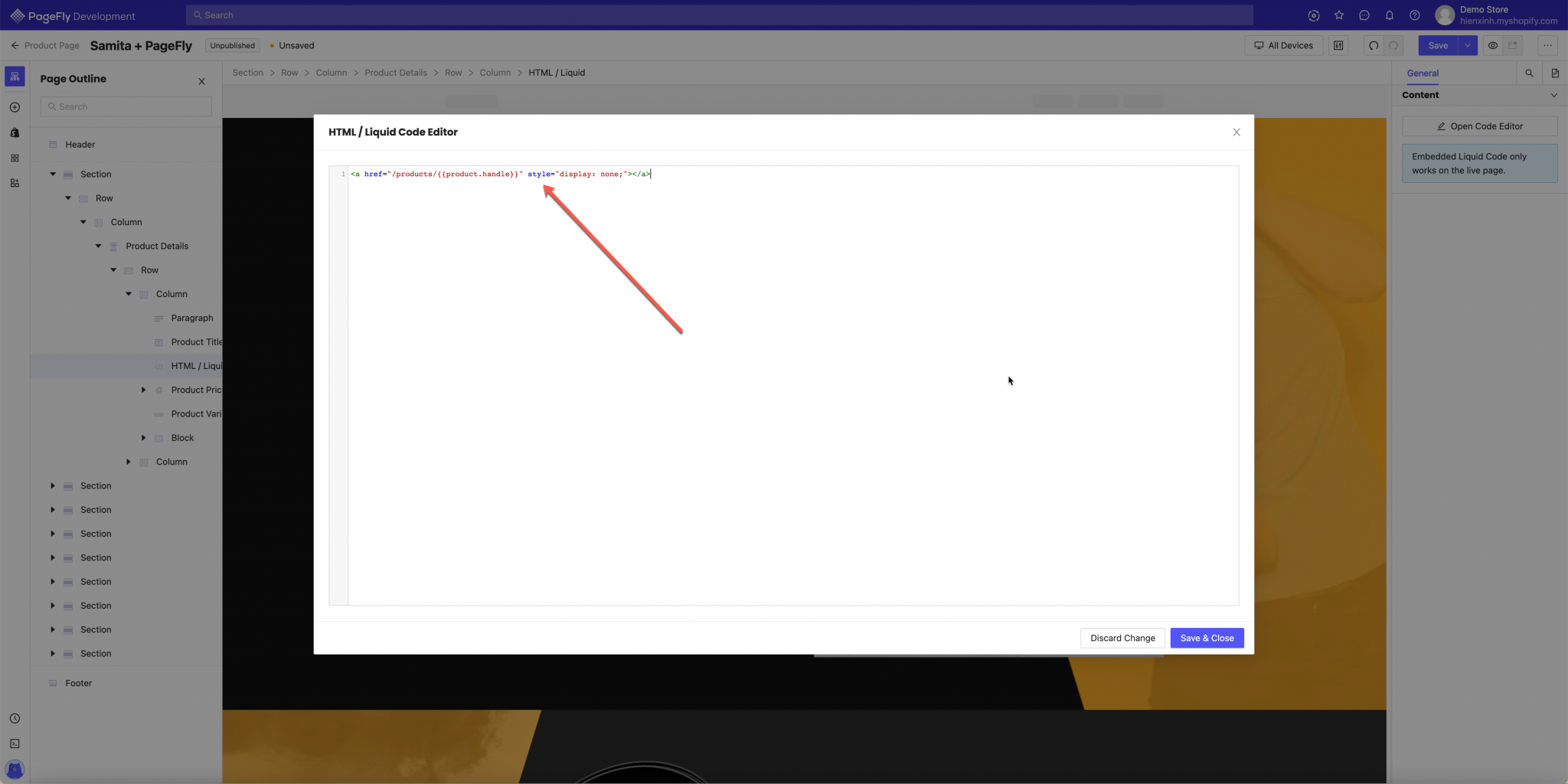Click the search icon in right panel
The height and width of the screenshot is (784, 1568).
[x=1529, y=73]
